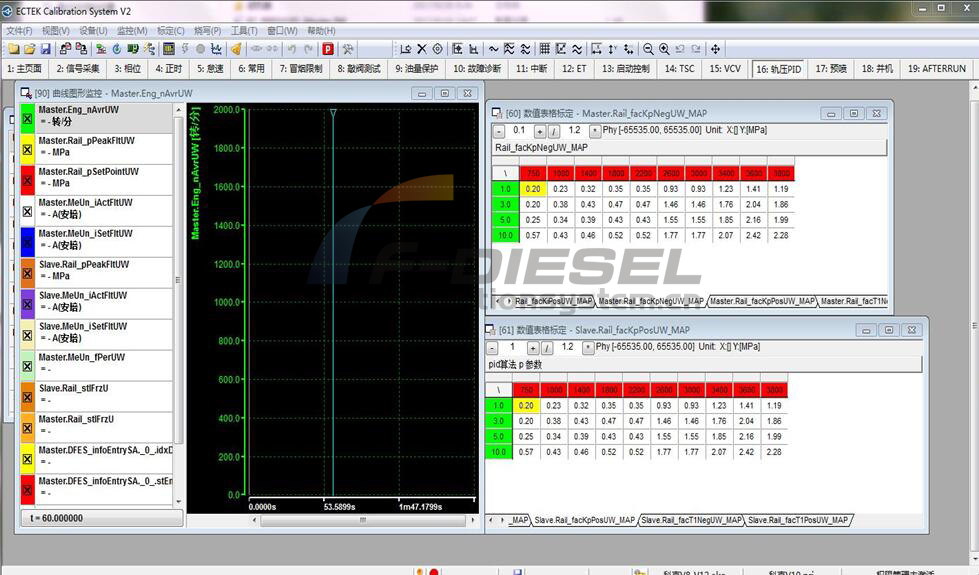Select Slave.Rail_facT1NegUW_MAP sheet tab
979x575 pixels.
pos(691,519)
